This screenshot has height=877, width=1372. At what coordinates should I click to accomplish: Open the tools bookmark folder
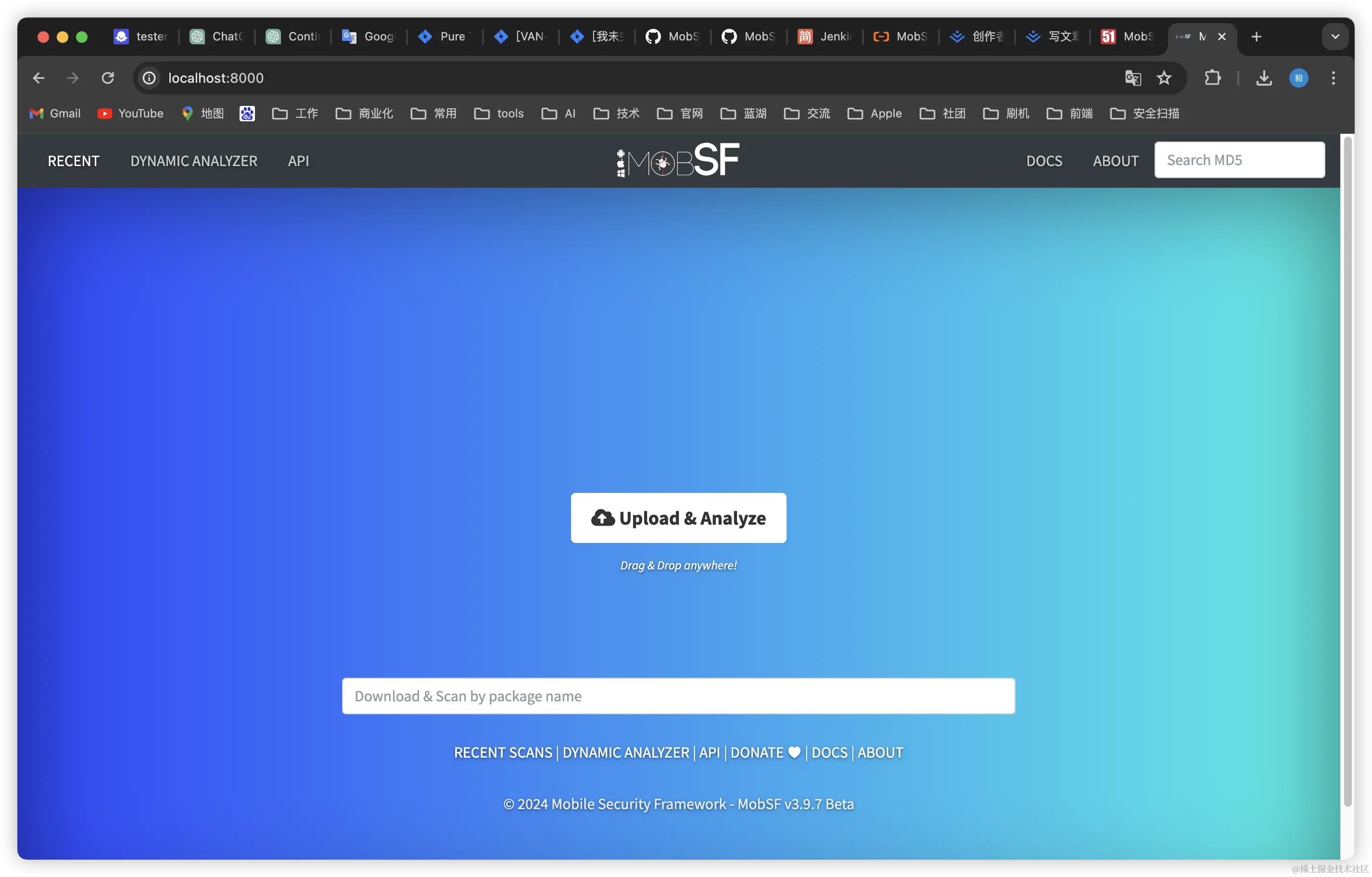[499, 114]
